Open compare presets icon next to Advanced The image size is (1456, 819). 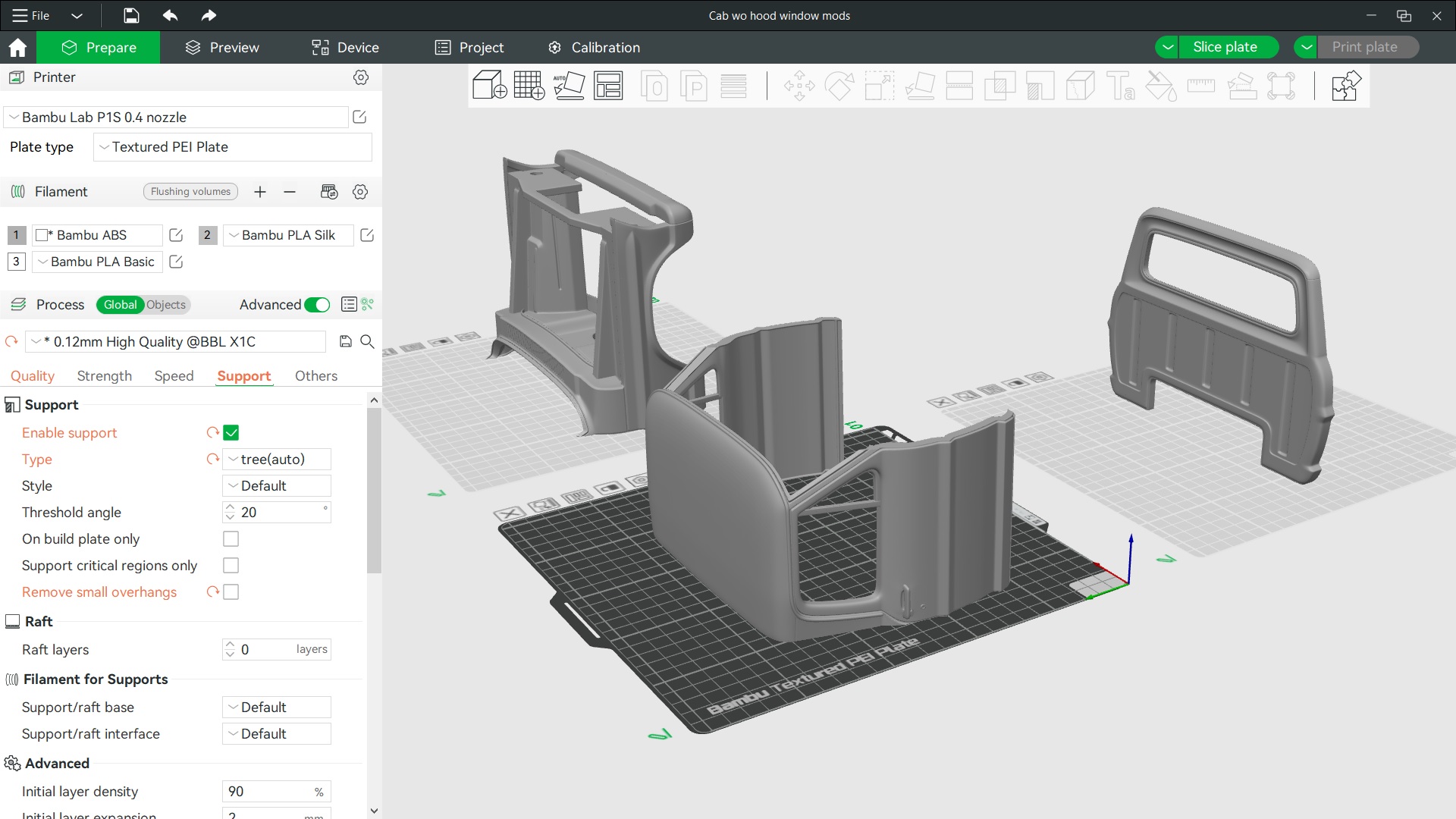click(x=349, y=304)
